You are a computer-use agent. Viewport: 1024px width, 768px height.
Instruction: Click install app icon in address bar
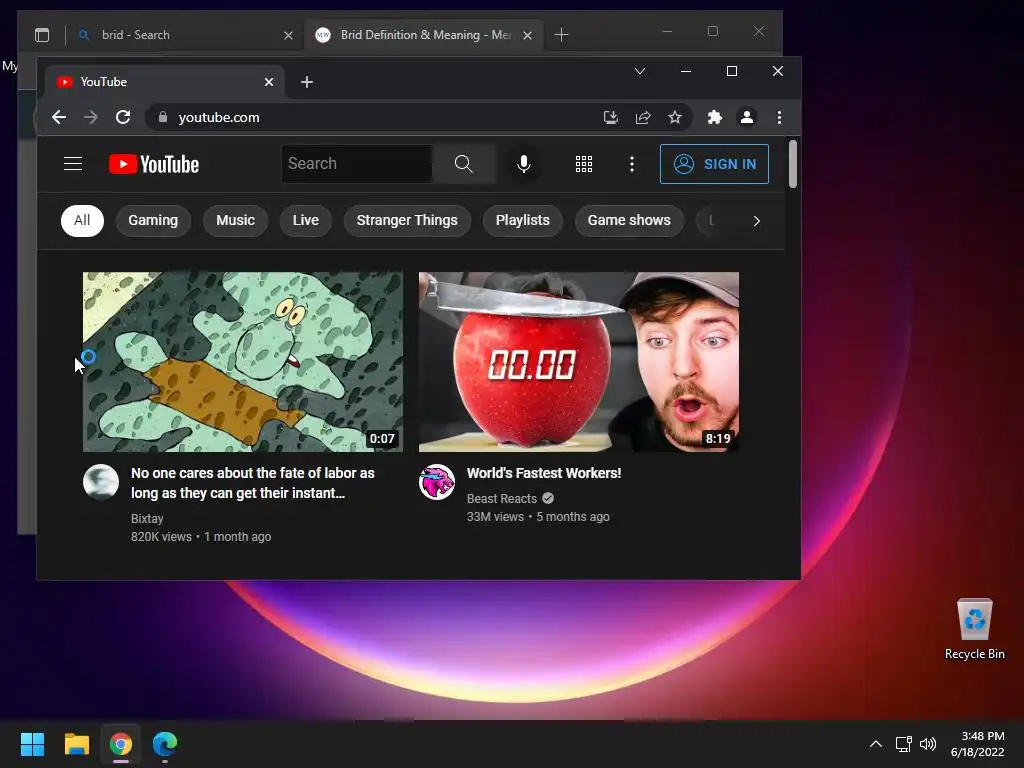coord(611,118)
